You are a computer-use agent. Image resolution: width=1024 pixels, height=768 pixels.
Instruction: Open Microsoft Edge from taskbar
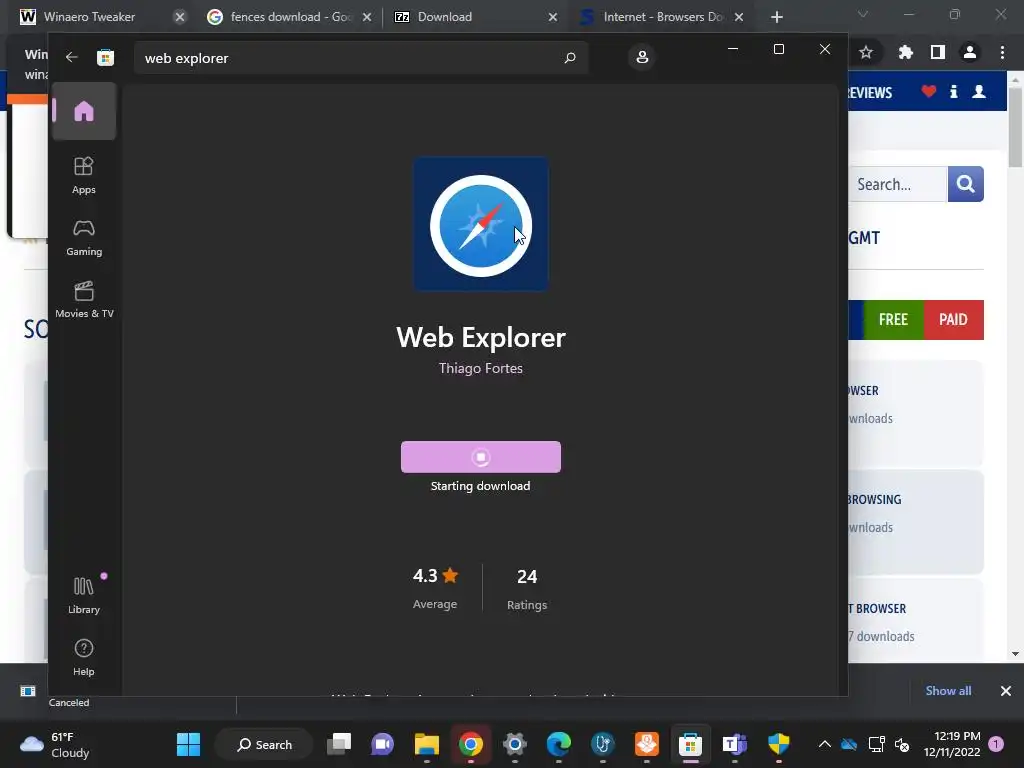(x=558, y=744)
